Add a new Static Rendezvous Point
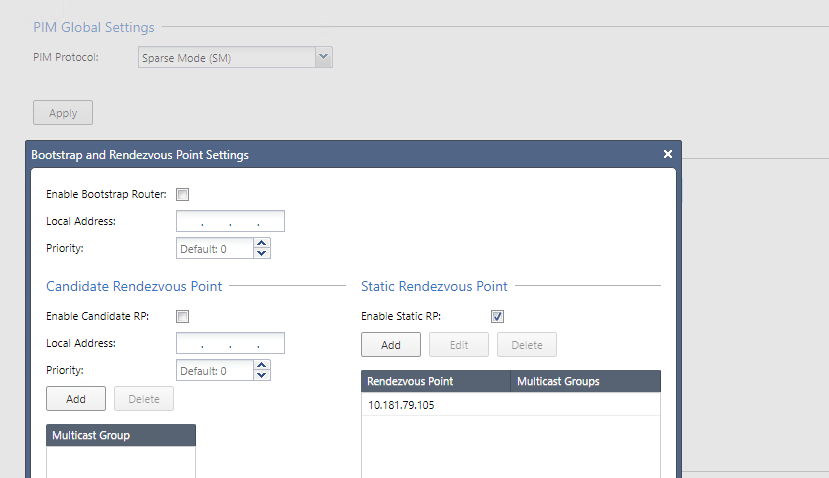Image resolution: width=829 pixels, height=478 pixels. click(391, 345)
